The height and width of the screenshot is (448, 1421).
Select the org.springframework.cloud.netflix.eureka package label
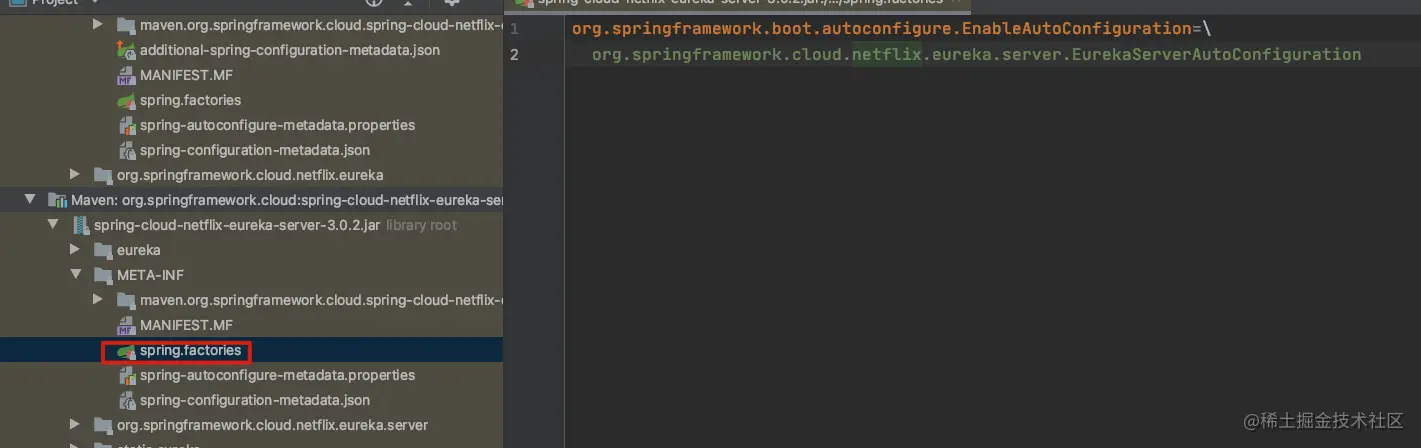(250, 175)
